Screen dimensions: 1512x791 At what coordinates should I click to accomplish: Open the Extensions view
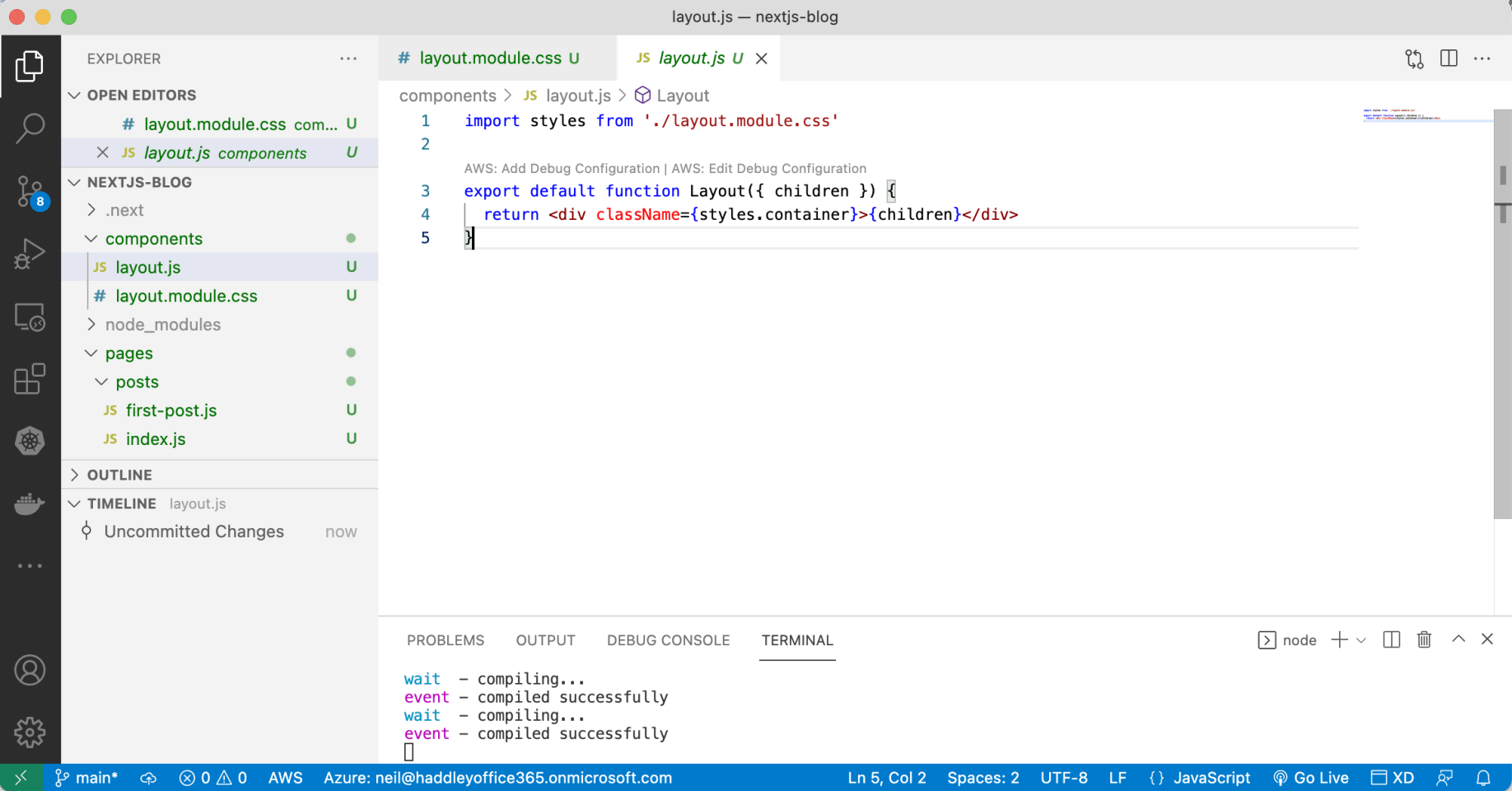coord(30,379)
